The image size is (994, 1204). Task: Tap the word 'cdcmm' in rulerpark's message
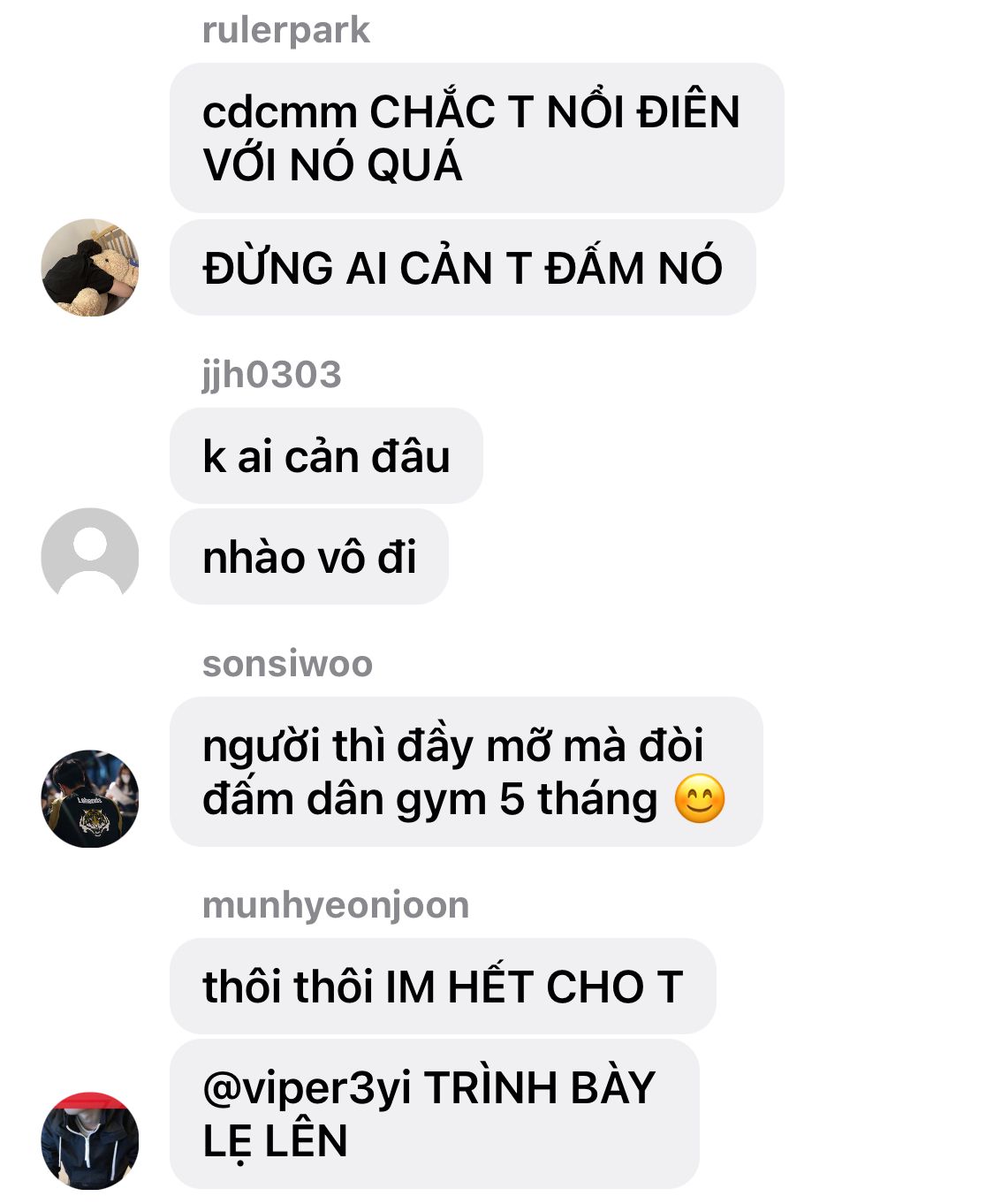coord(280,113)
